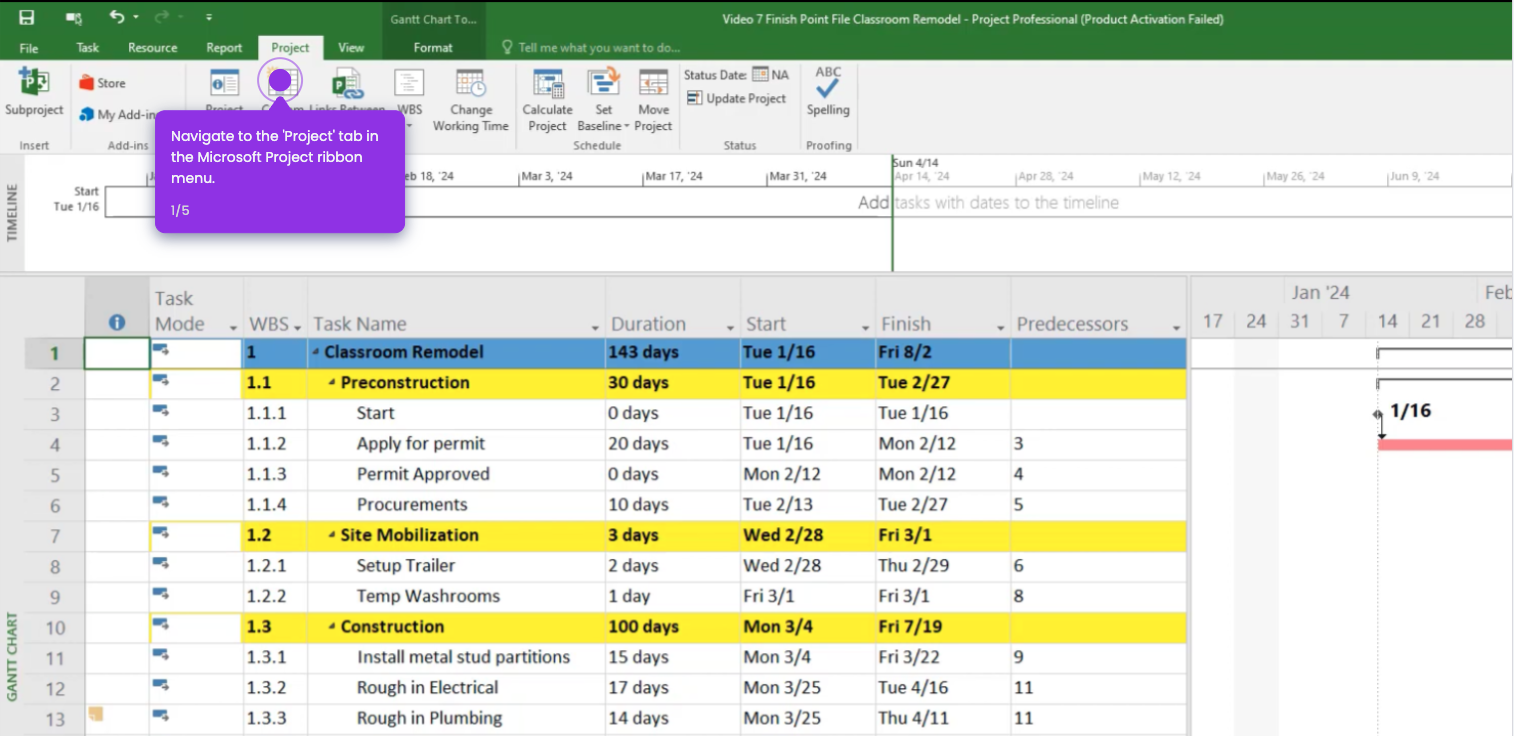Open the Duration column filter dropdown

(730, 328)
